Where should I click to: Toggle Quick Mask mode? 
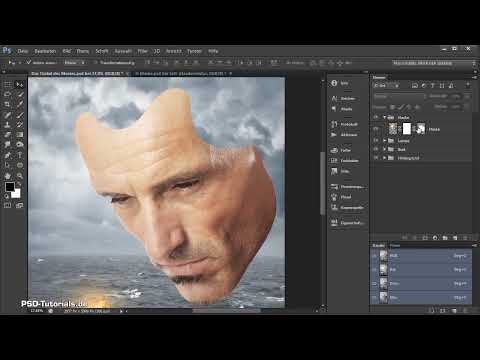tap(7, 205)
